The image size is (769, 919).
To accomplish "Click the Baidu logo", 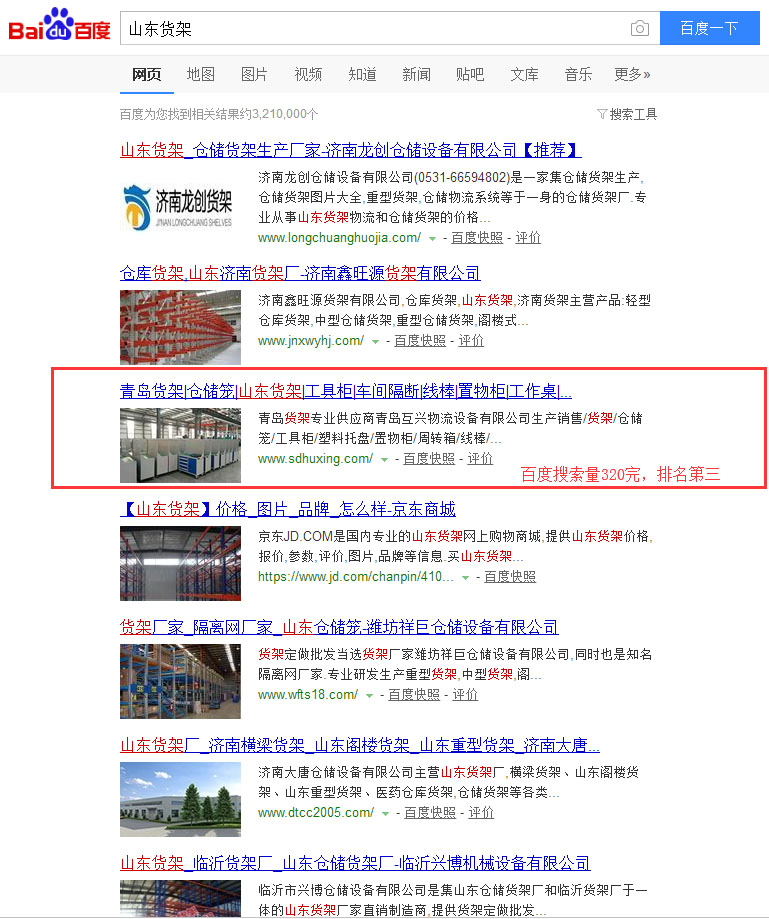I will (59, 26).
